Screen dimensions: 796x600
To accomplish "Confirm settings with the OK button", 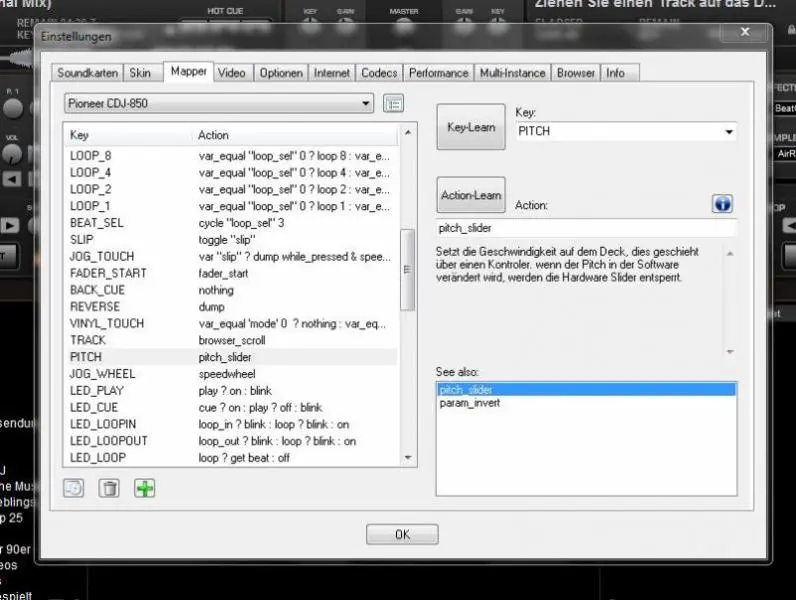I will tap(402, 534).
